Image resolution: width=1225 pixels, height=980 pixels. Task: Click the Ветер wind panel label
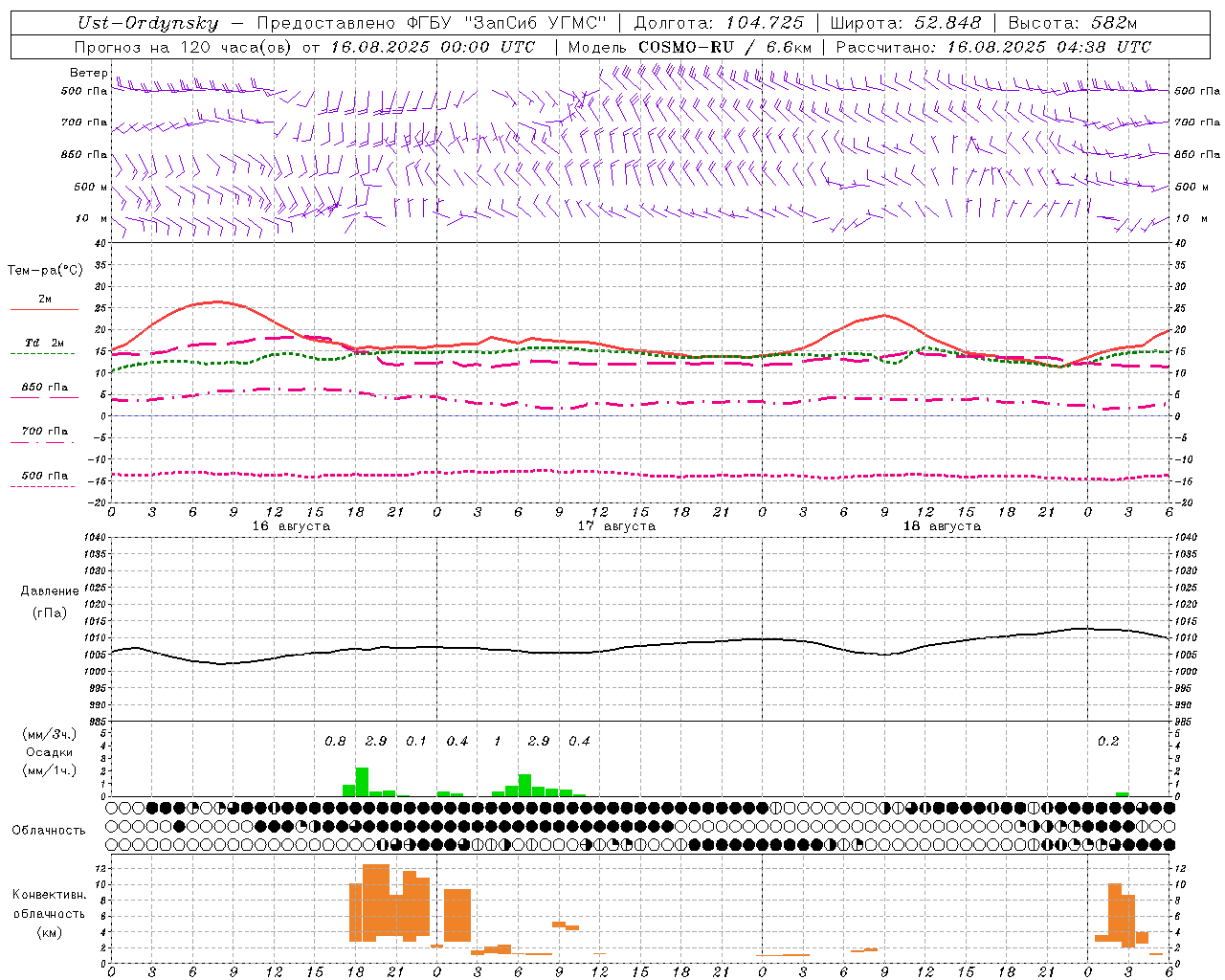point(89,73)
